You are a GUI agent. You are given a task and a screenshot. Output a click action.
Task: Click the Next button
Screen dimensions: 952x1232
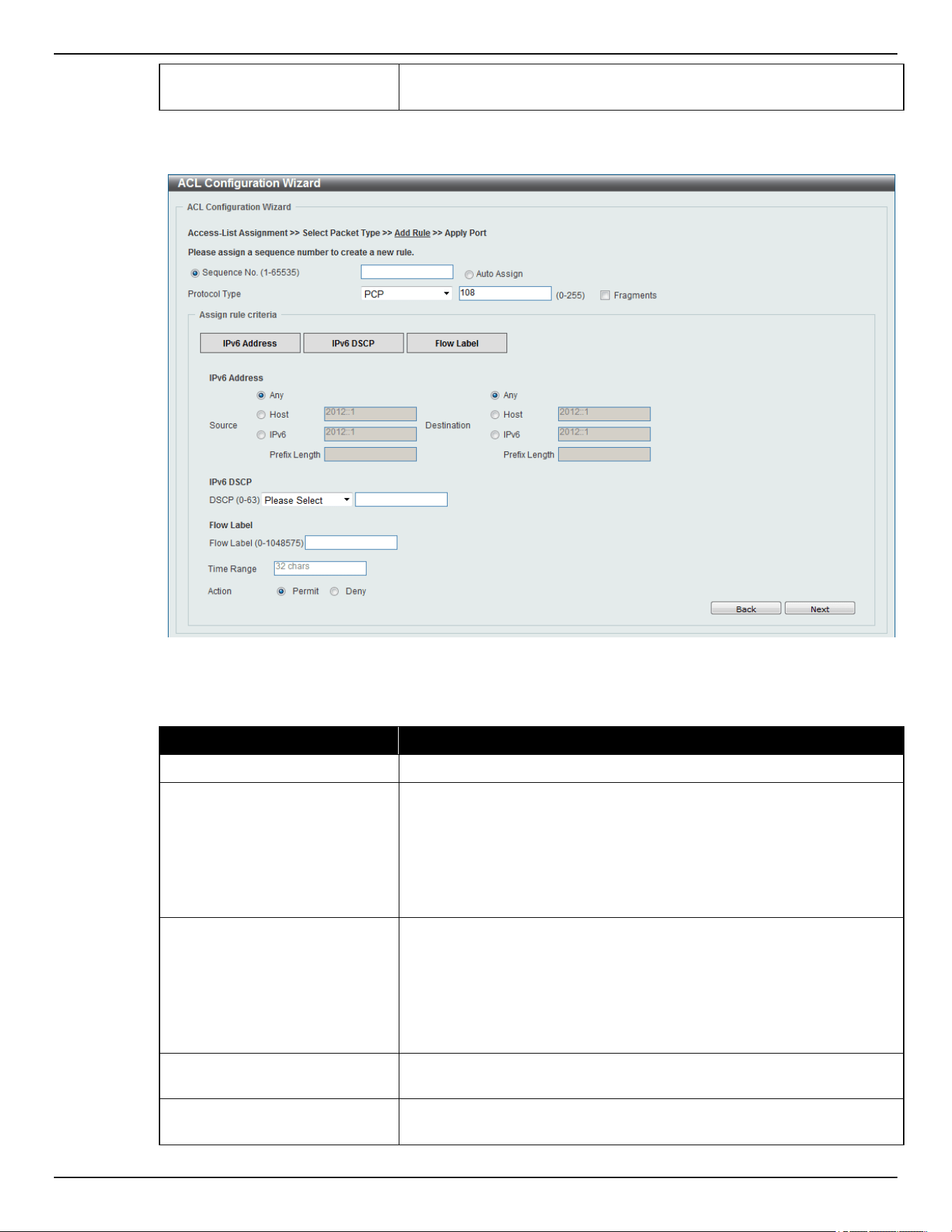pos(820,609)
